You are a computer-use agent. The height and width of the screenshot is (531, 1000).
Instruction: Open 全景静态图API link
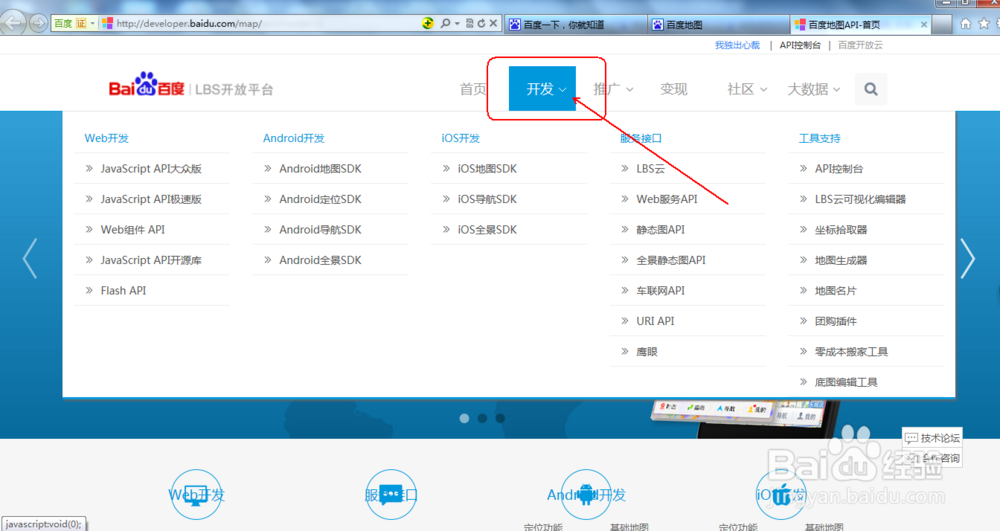pyautogui.click(x=671, y=260)
